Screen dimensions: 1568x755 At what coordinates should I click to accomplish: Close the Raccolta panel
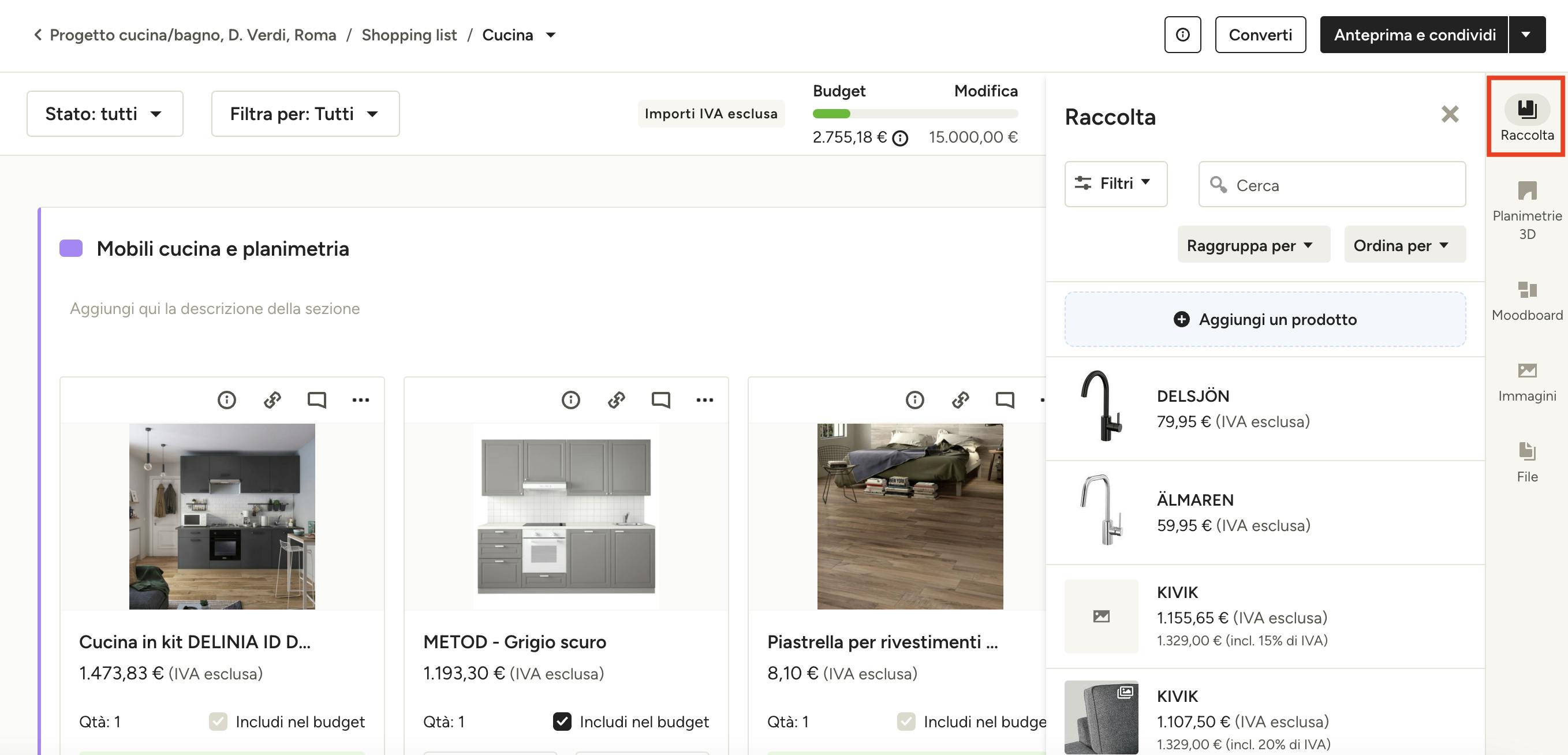pos(1450,114)
